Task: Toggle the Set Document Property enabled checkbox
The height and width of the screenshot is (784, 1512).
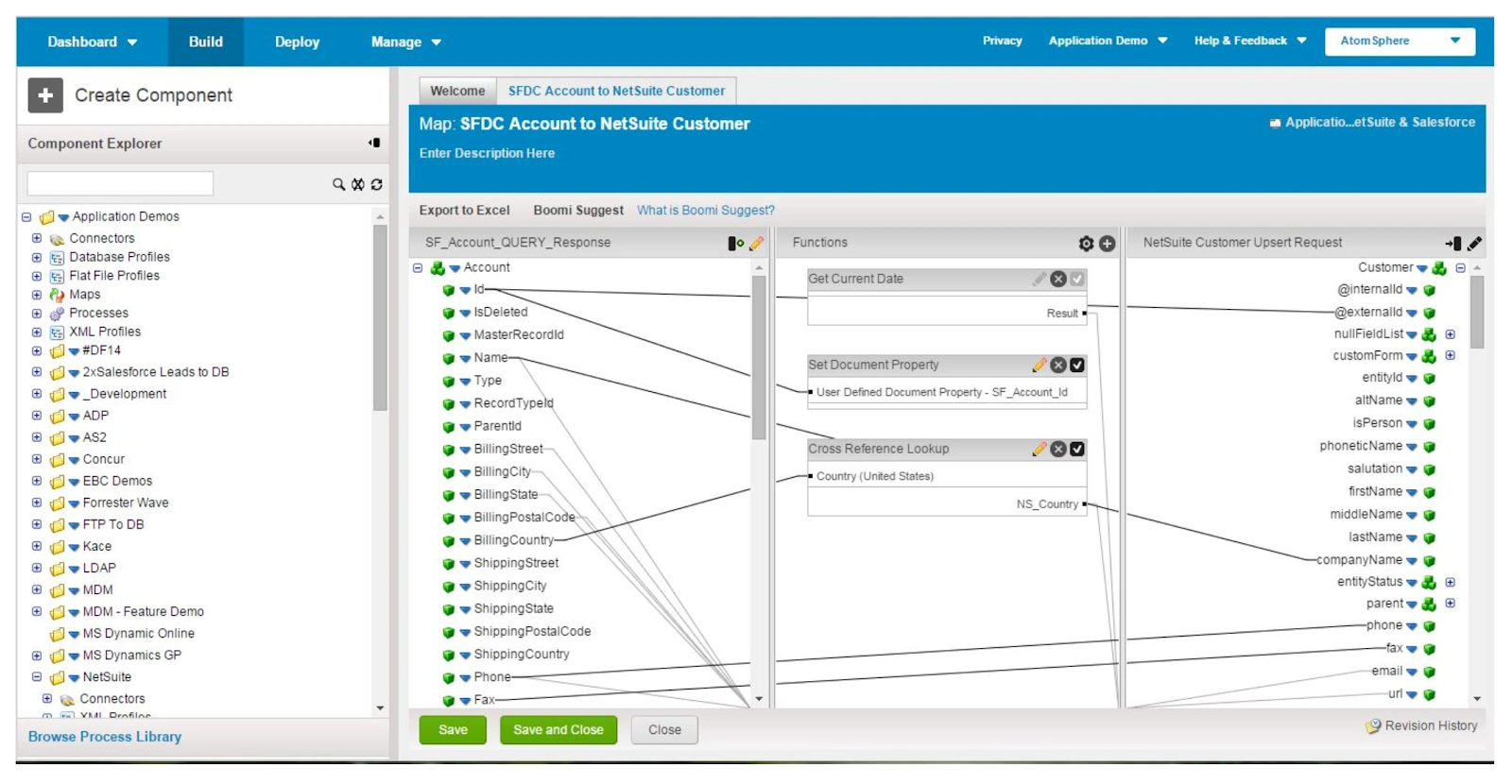Action: [x=1077, y=365]
